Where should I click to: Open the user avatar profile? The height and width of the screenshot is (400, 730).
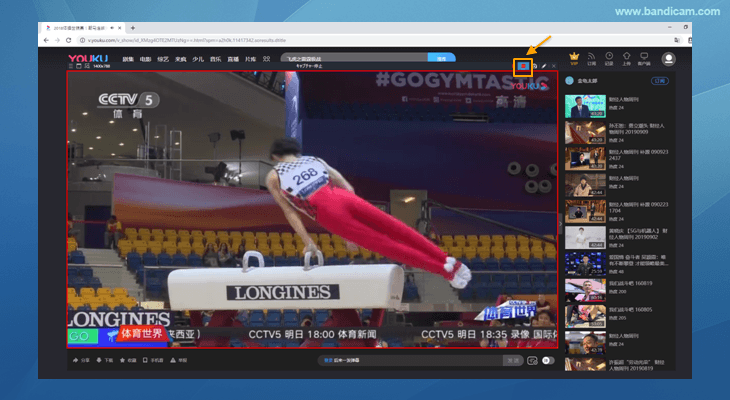[669, 59]
